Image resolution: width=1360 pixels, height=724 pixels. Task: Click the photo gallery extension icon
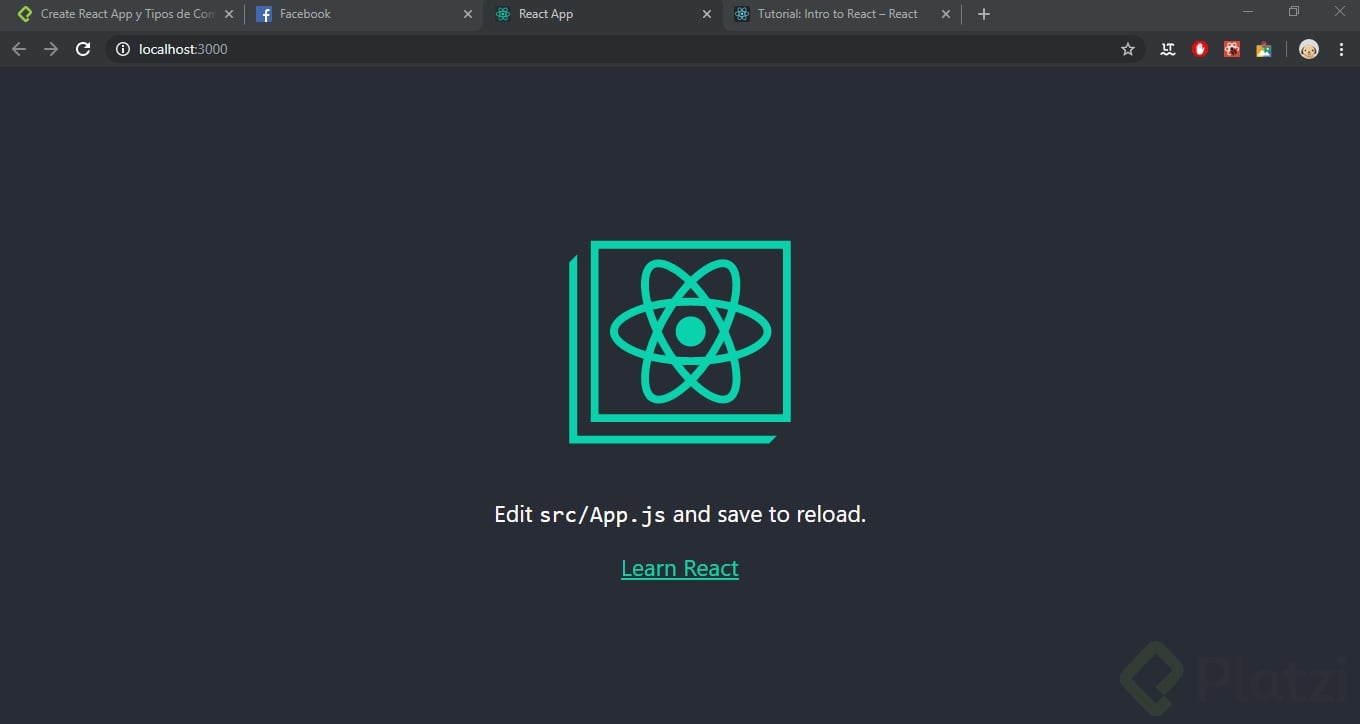click(x=1263, y=48)
